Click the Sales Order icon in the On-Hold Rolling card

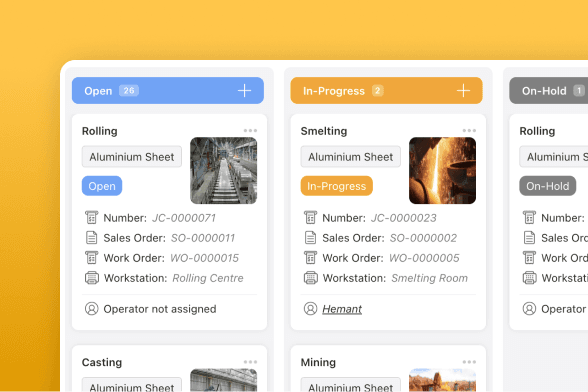[530, 238]
